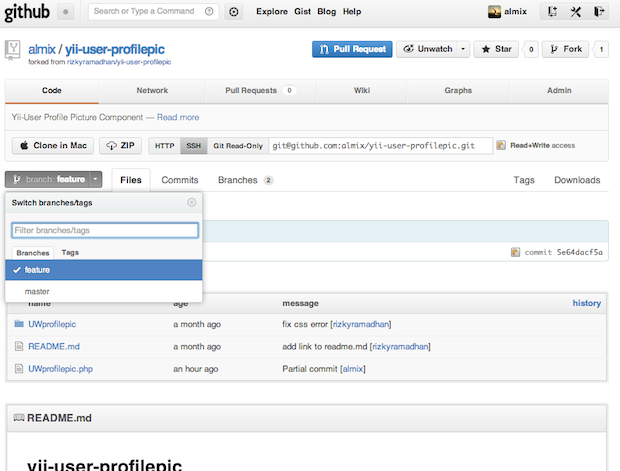Open the Tags subtab on right
Screen dimensions: 620x471
(x=524, y=180)
